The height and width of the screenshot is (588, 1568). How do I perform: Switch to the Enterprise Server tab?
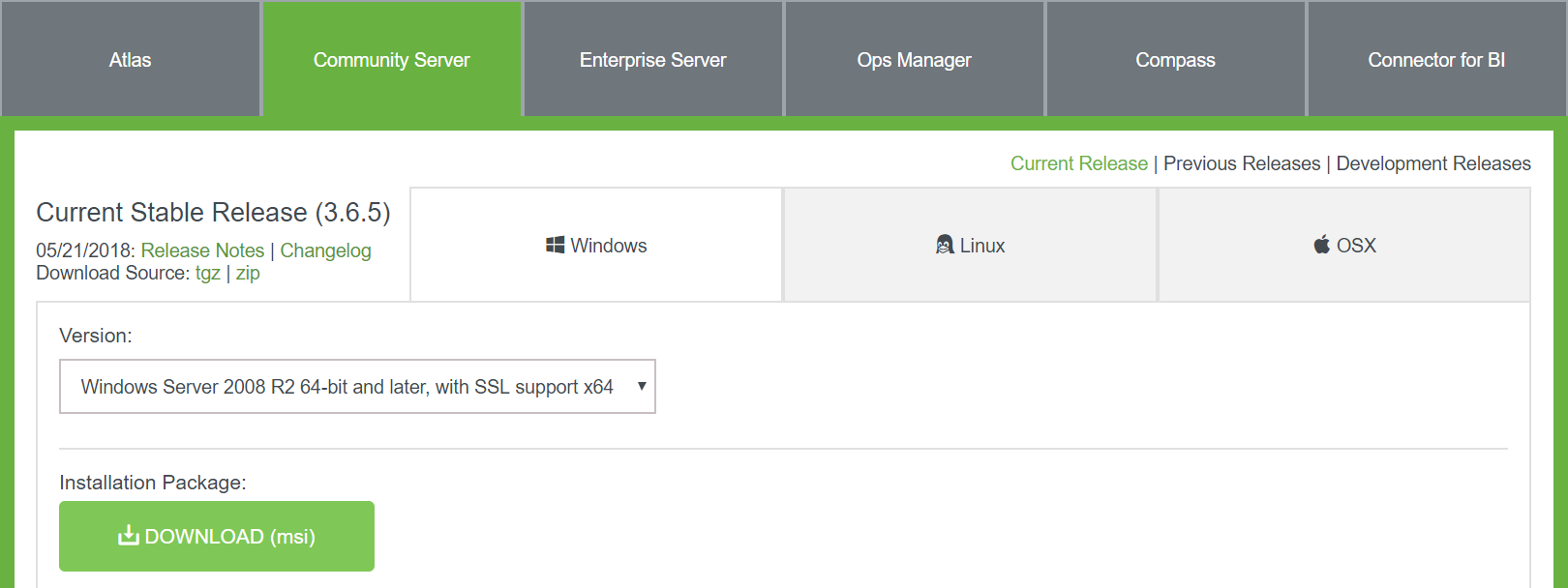tap(653, 59)
